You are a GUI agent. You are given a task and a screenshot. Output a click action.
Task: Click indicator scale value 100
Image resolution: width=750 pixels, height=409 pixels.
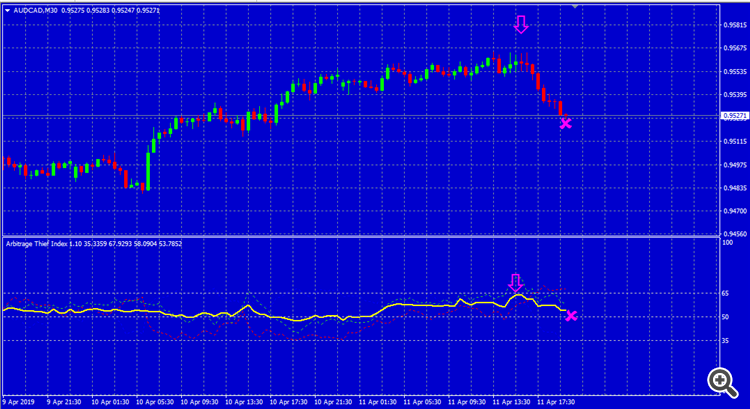728,243
